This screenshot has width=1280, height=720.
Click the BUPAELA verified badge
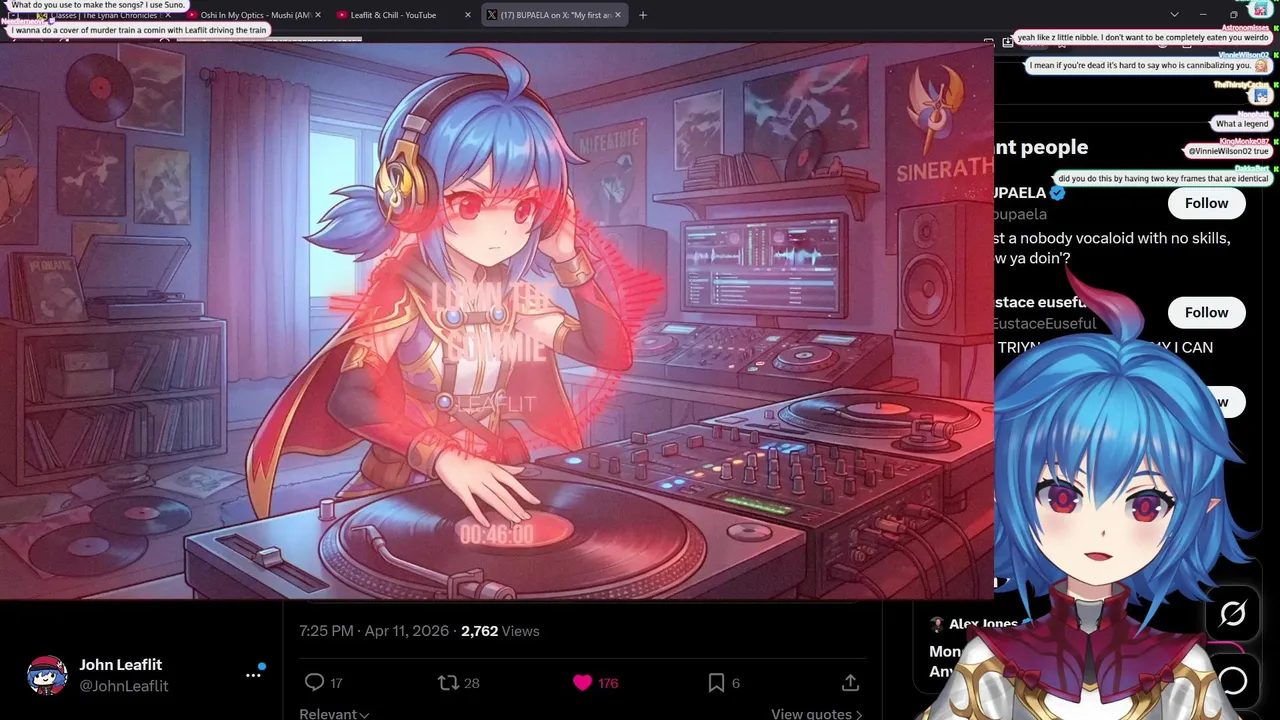point(1057,193)
